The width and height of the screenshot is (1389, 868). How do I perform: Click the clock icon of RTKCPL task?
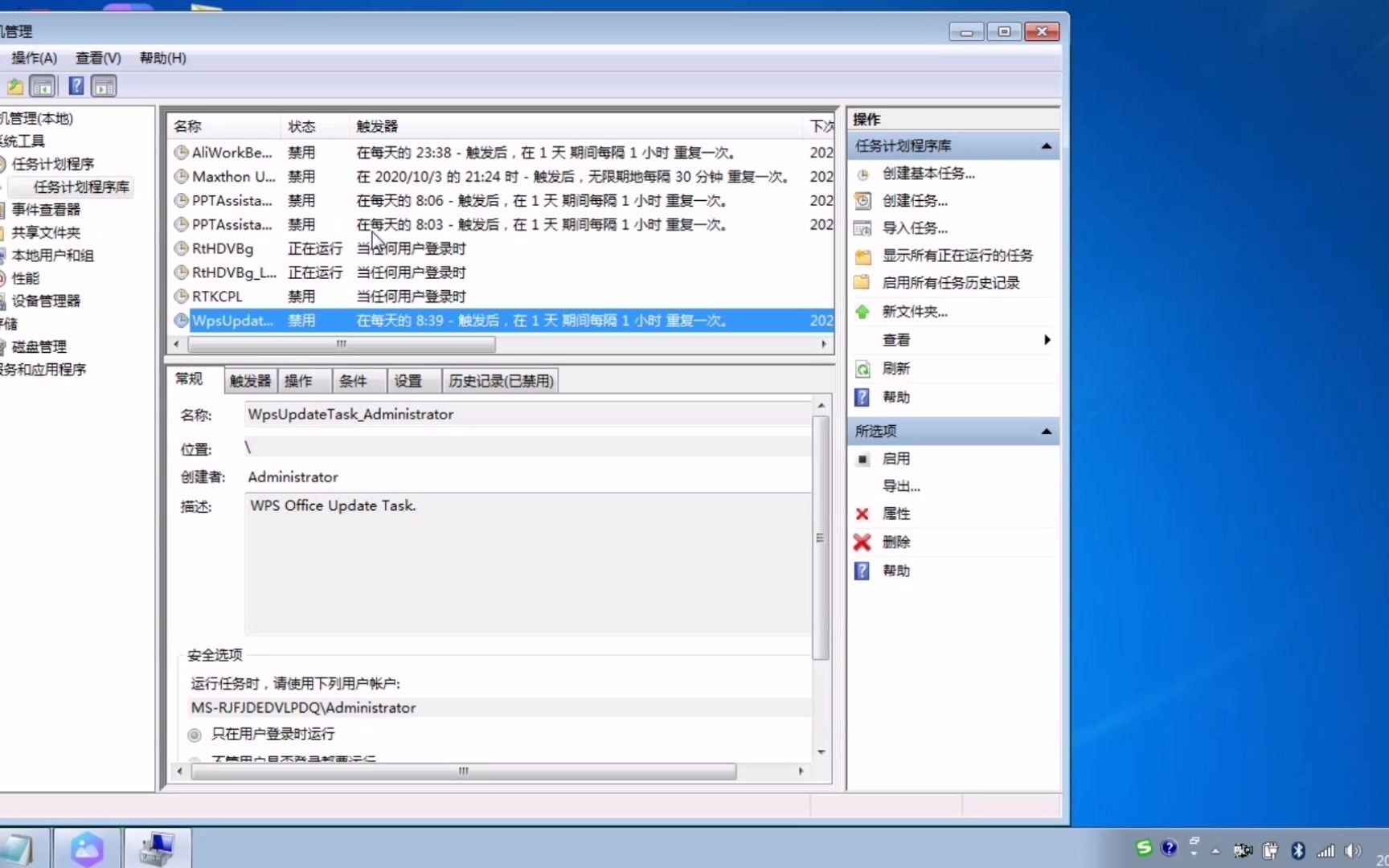tap(182, 296)
